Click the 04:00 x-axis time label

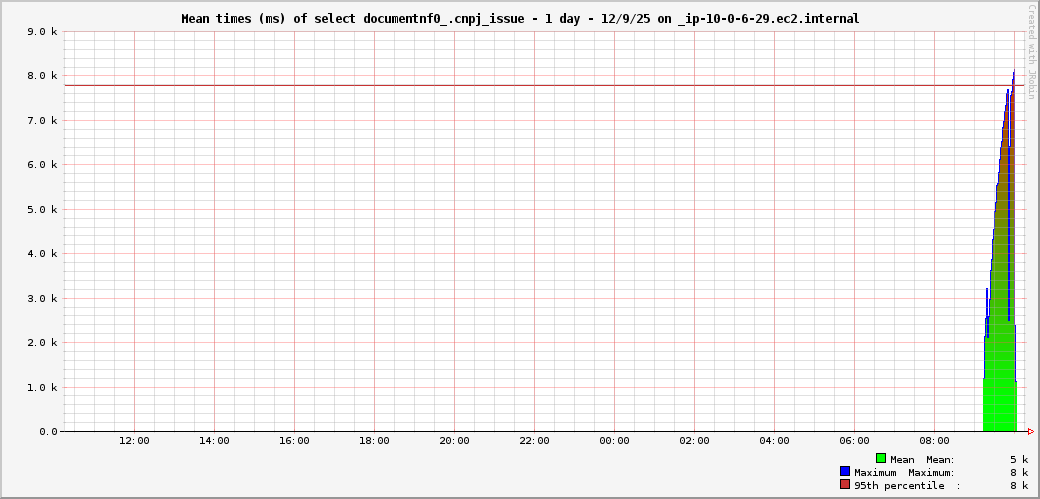click(x=774, y=441)
